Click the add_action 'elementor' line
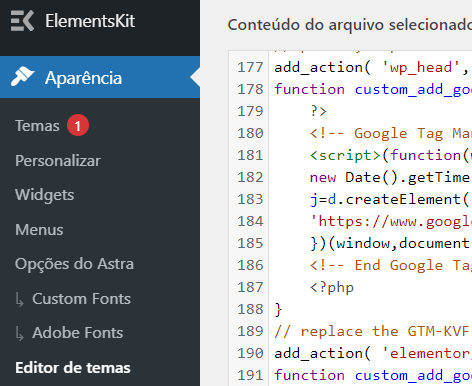Screen dimensions: 472x386 tap(373, 353)
